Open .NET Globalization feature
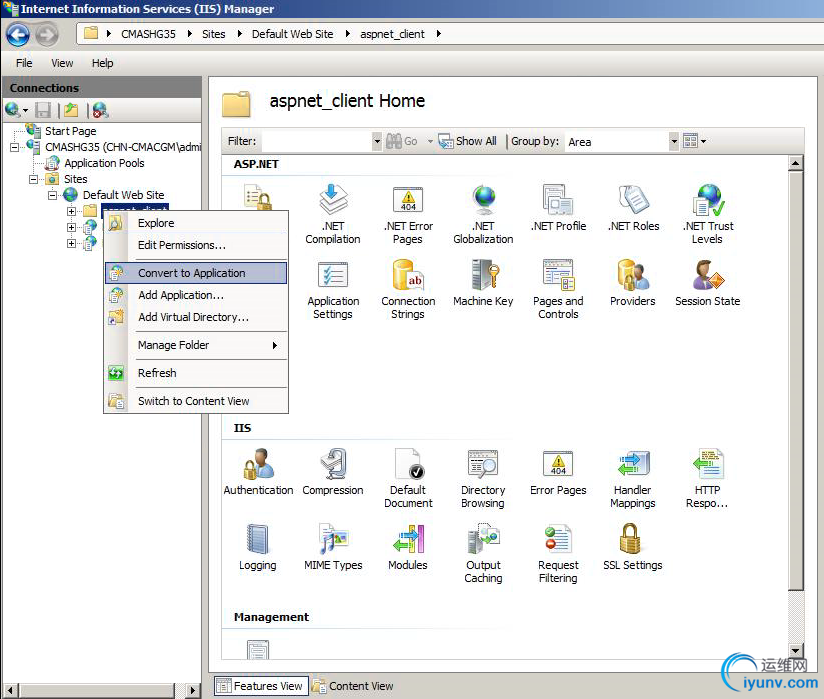The width and height of the screenshot is (824, 699). [x=483, y=214]
